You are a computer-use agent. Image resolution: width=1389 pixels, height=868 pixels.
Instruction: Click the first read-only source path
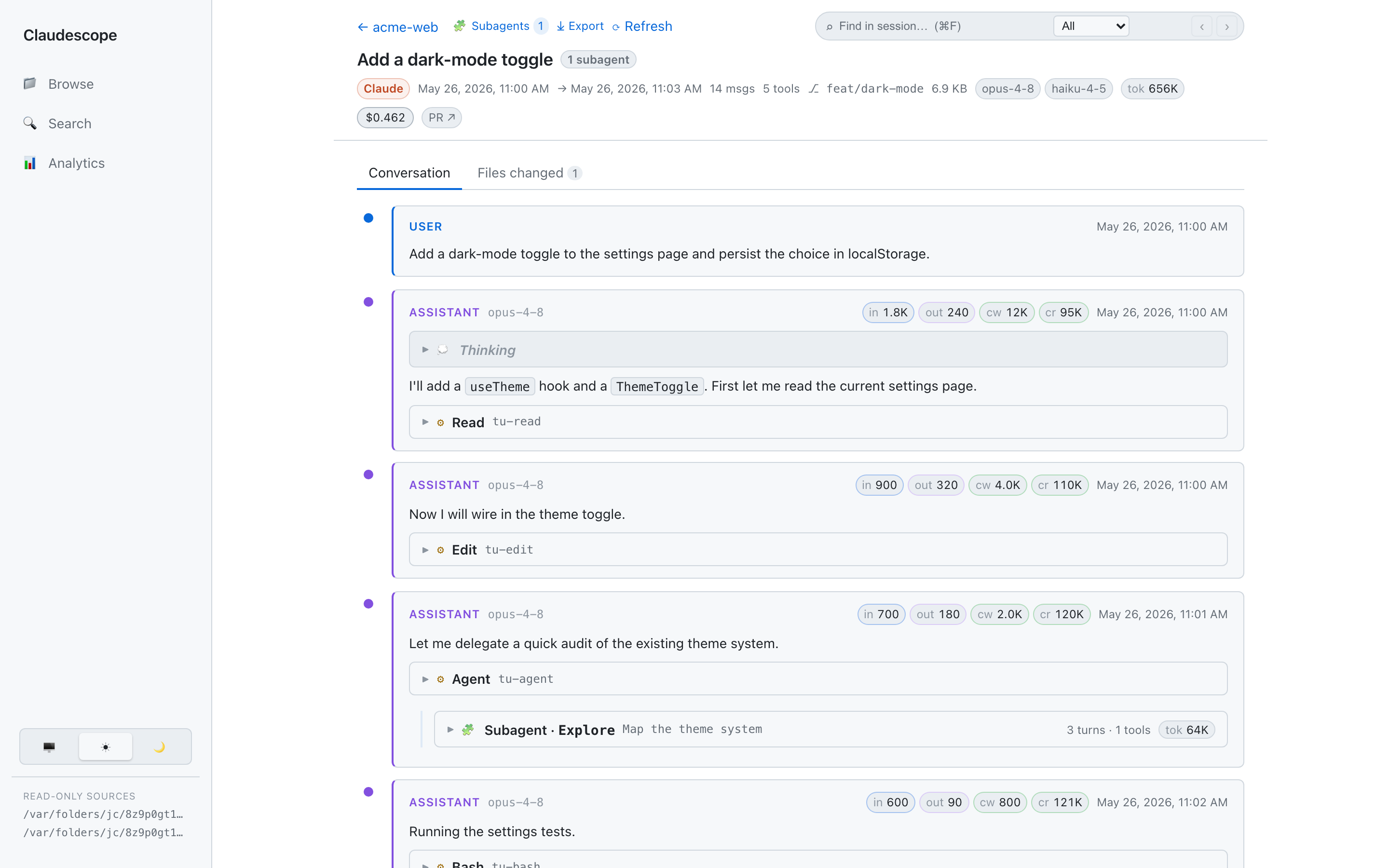[103, 814]
